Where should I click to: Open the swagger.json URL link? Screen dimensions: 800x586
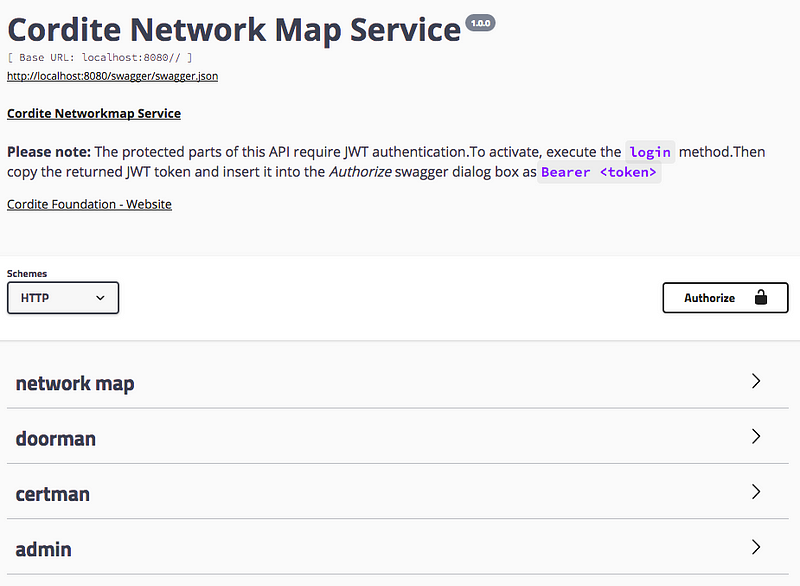[x=112, y=76]
